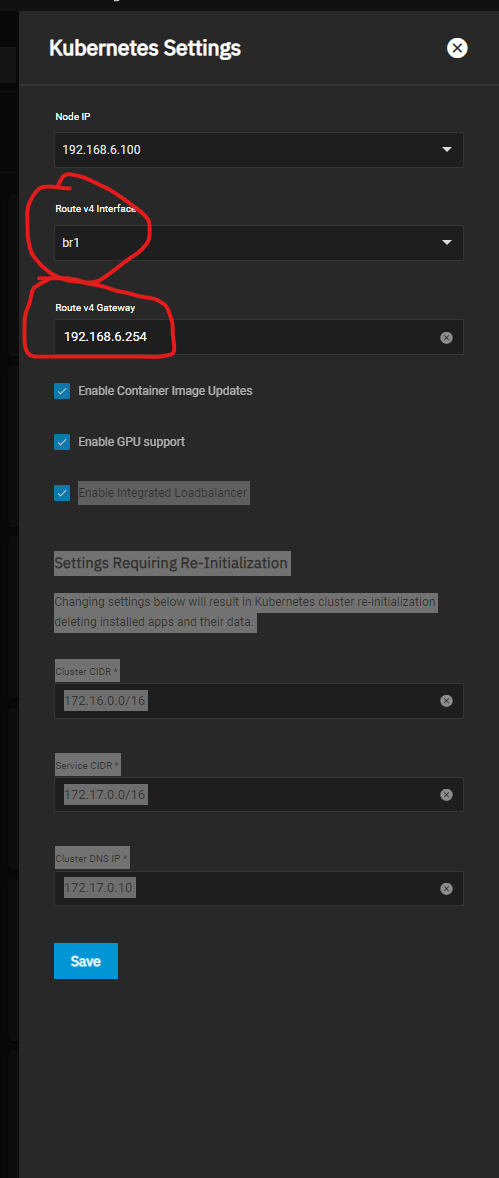Clear the Cluster DNS IP value

(446, 889)
